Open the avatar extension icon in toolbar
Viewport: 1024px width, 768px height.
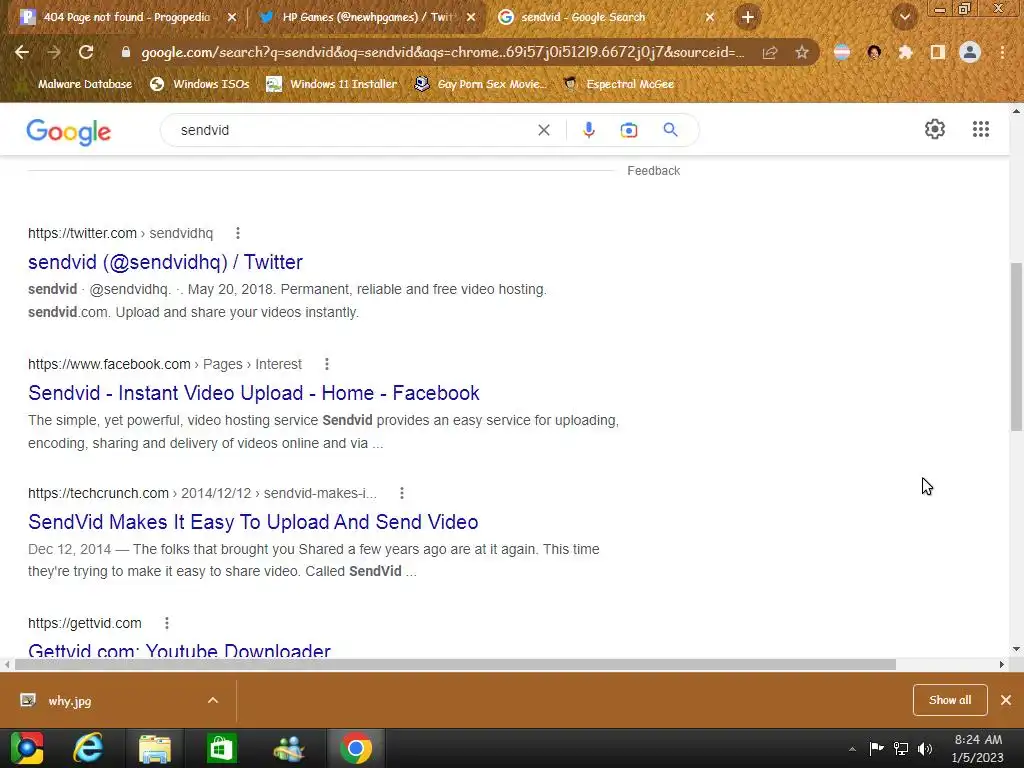tap(874, 52)
